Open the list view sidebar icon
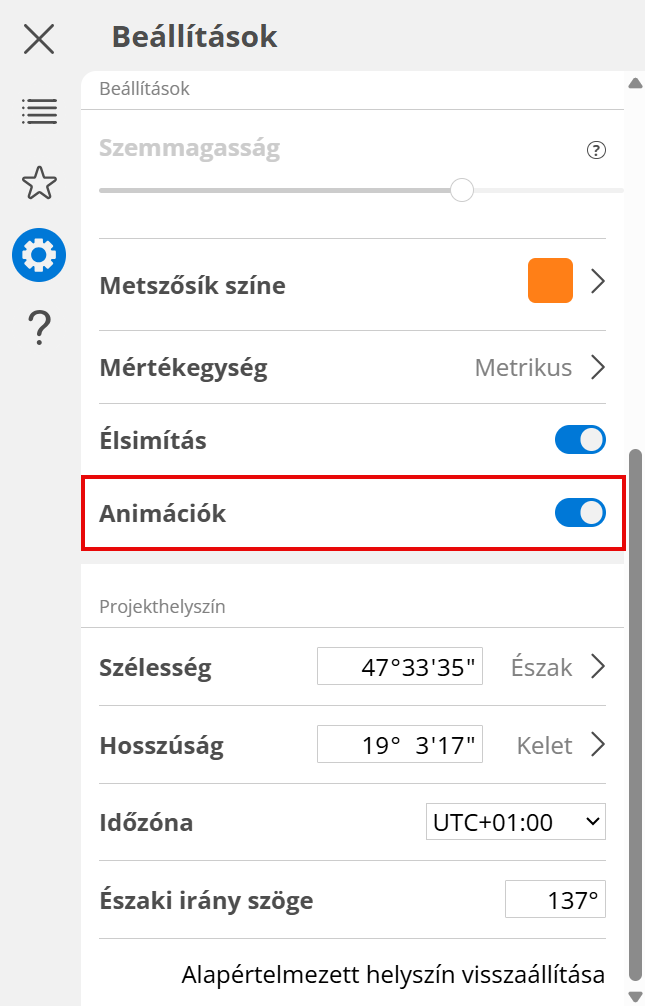 (x=39, y=111)
